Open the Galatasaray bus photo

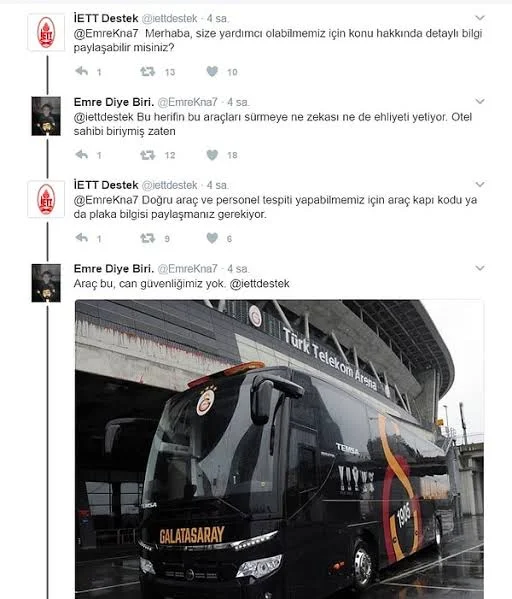point(279,449)
